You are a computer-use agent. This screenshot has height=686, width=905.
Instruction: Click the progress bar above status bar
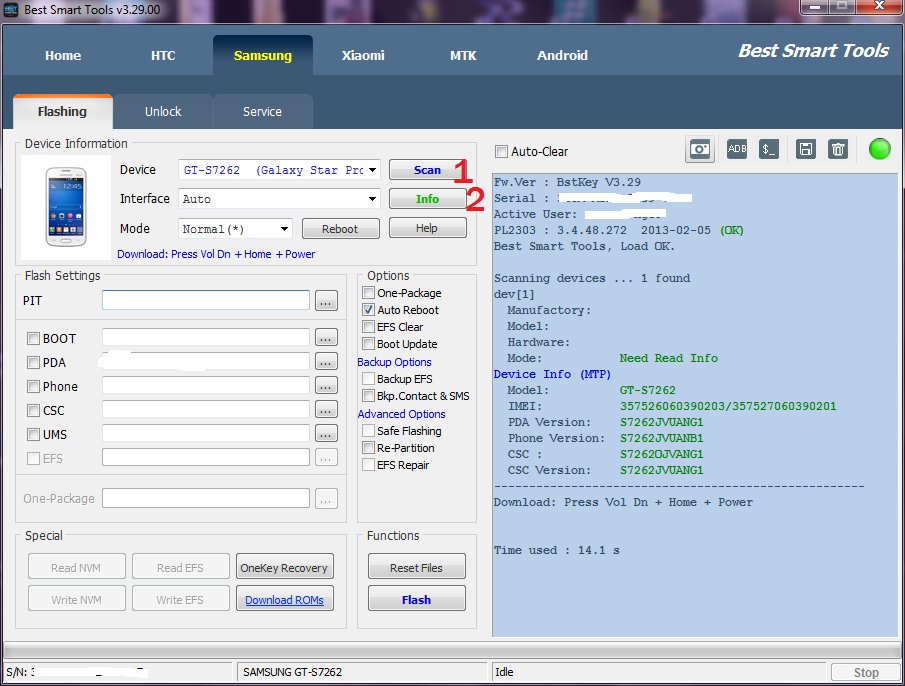[451, 651]
